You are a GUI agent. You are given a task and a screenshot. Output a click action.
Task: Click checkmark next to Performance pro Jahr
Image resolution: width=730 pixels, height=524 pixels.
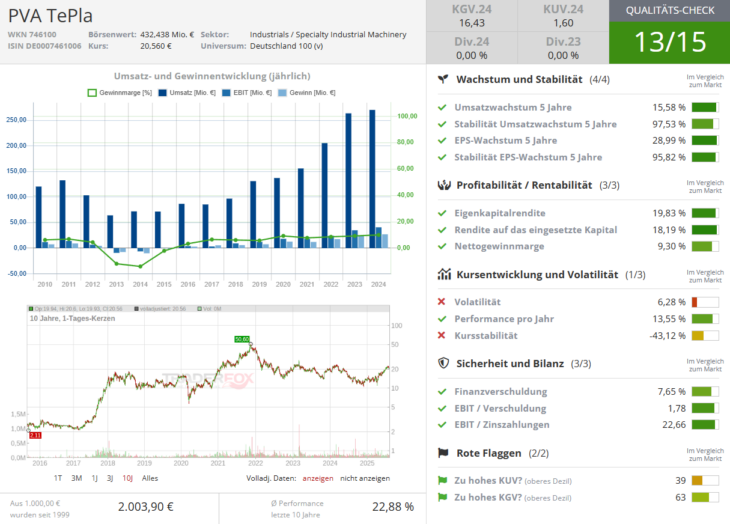(442, 319)
